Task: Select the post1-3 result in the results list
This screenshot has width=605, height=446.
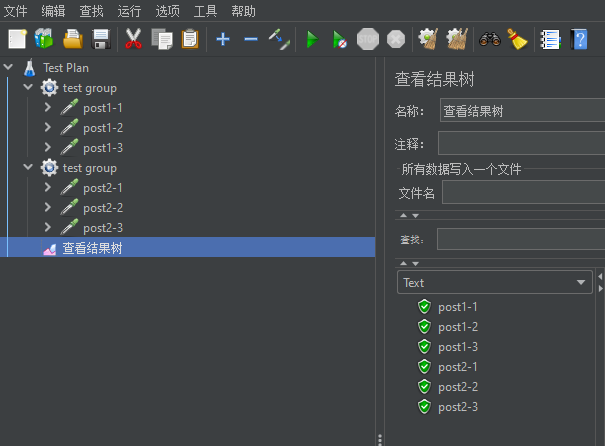Action: click(458, 347)
